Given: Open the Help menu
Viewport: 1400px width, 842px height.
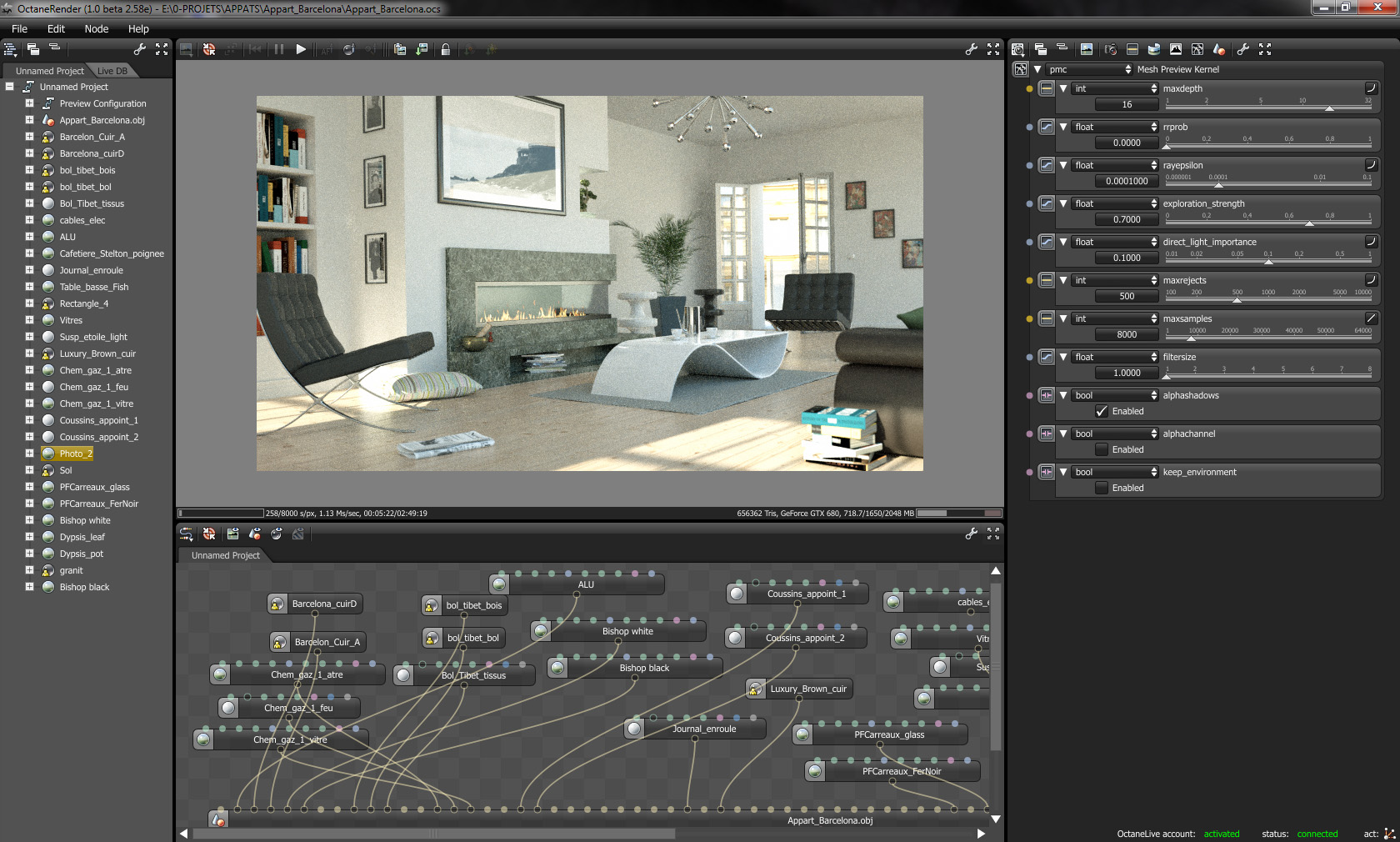Looking at the screenshot, I should click(138, 28).
